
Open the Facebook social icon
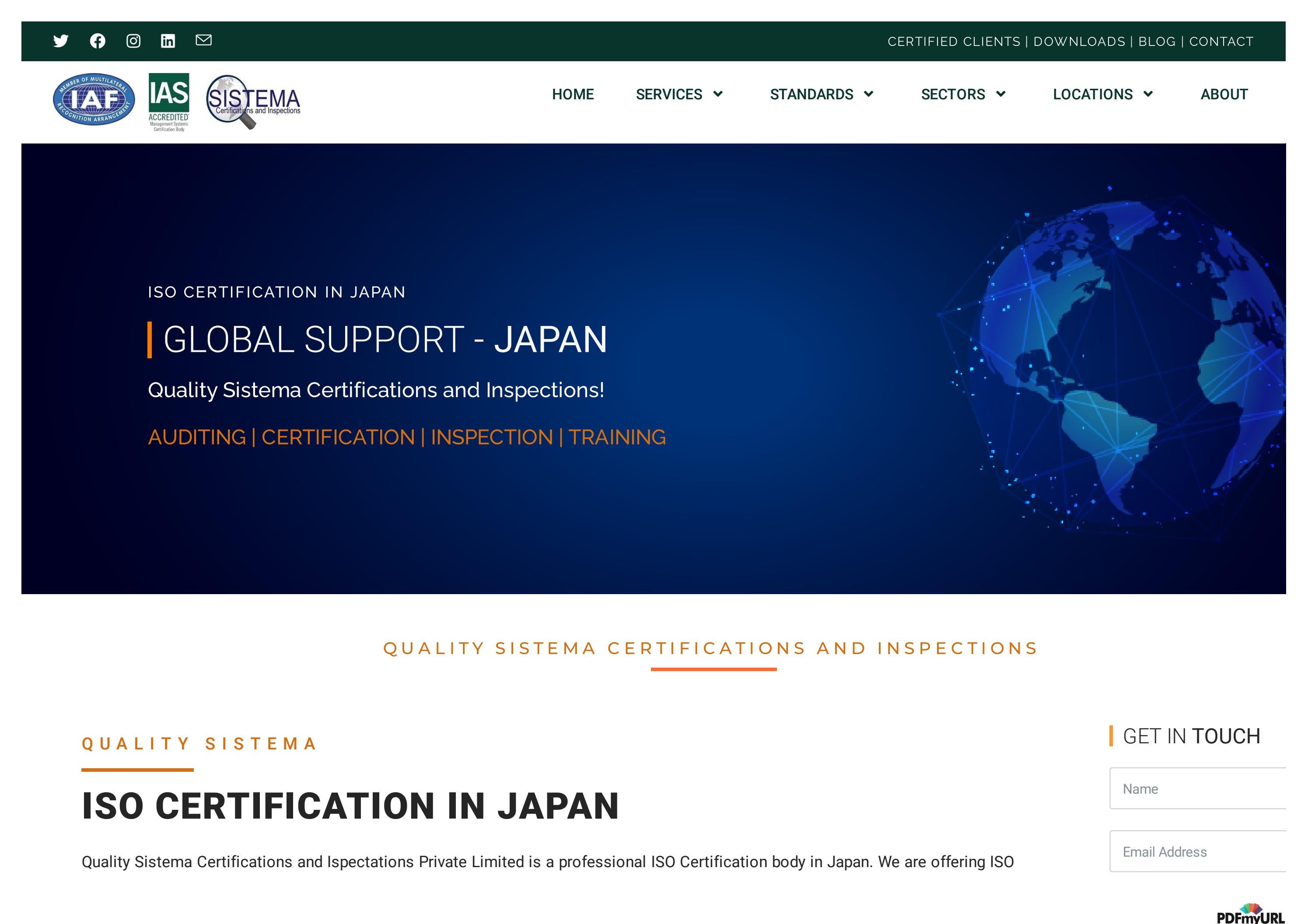pos(98,40)
